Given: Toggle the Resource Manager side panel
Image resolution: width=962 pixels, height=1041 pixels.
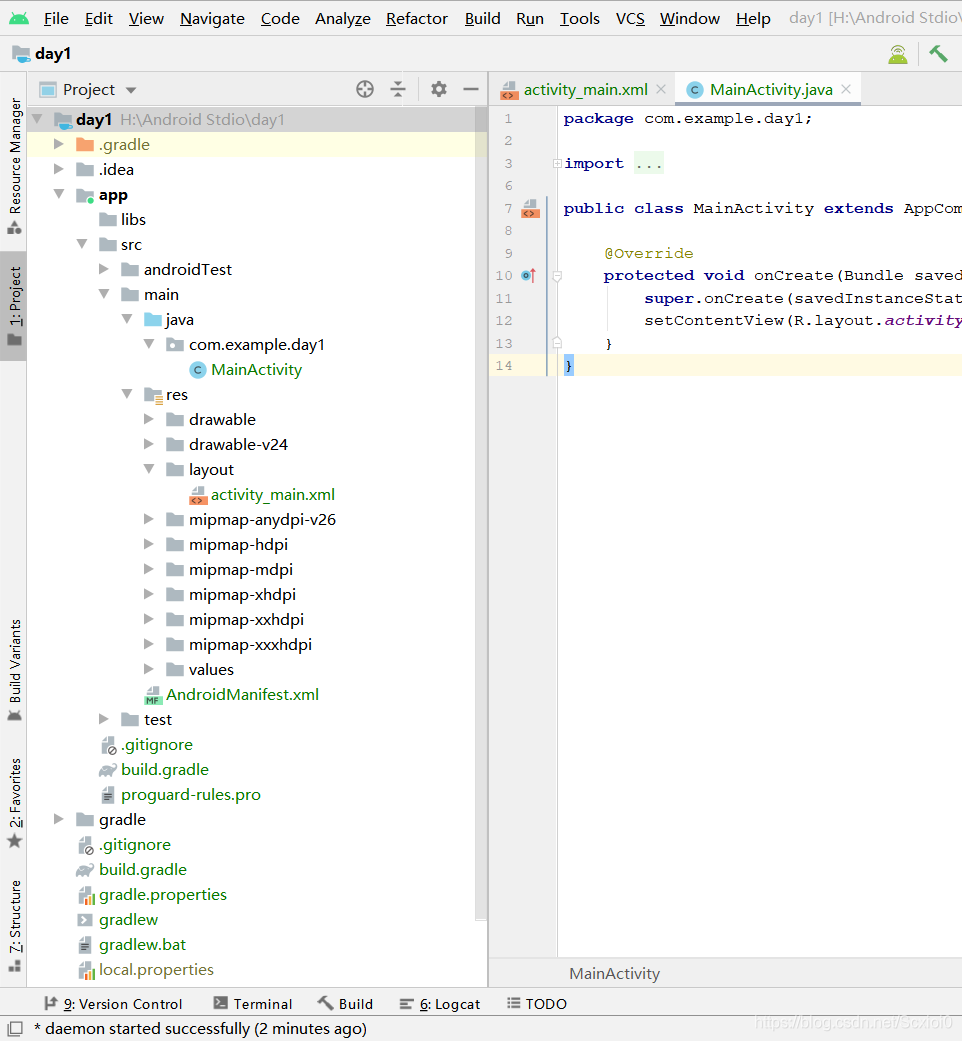Looking at the screenshot, I should (15, 167).
